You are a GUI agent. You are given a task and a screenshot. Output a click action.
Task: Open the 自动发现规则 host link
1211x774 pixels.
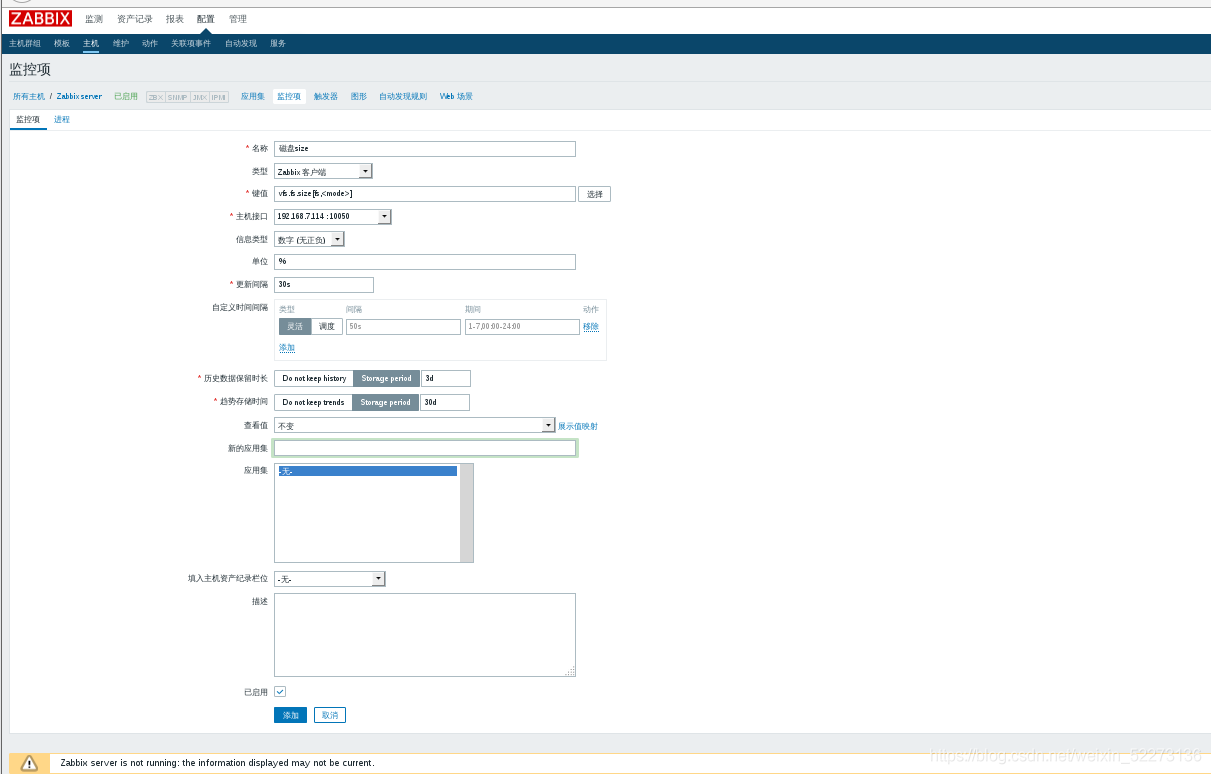coord(403,97)
